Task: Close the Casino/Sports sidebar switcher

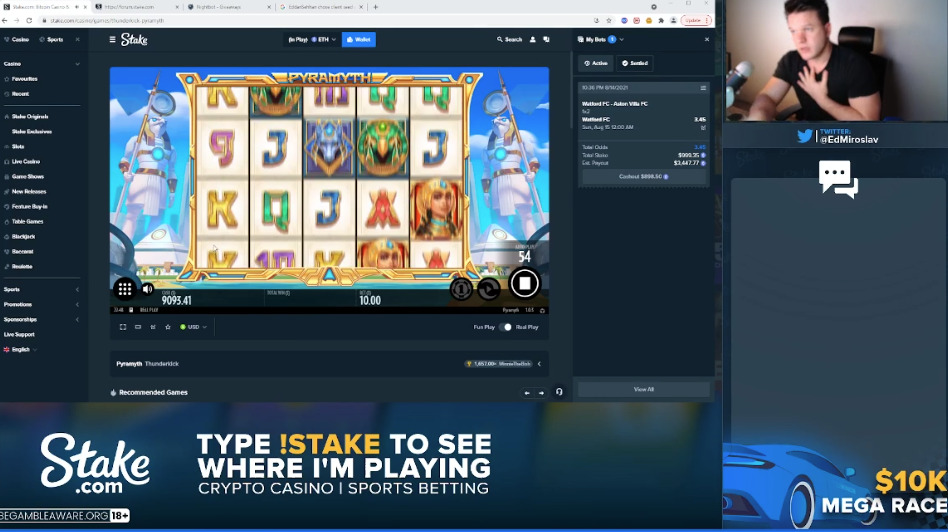Action: click(x=77, y=39)
